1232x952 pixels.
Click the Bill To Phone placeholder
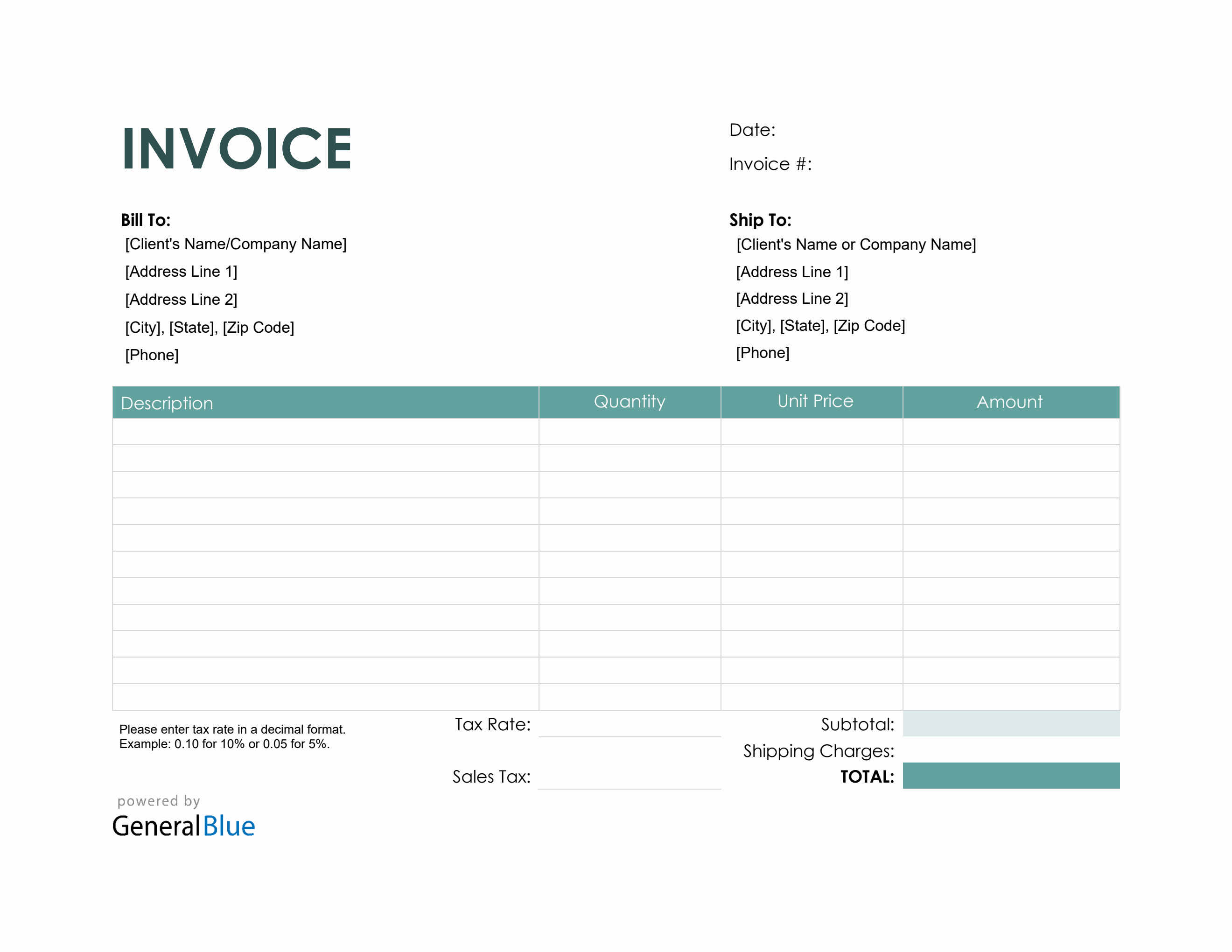pos(151,354)
